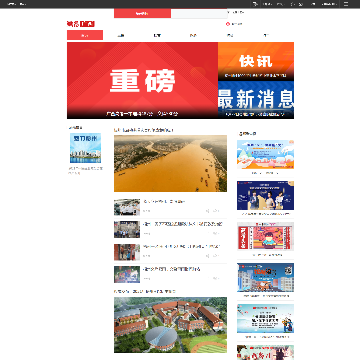360x360 pixels.
Task: Open the headline link above the river photo
Action: click(144, 130)
